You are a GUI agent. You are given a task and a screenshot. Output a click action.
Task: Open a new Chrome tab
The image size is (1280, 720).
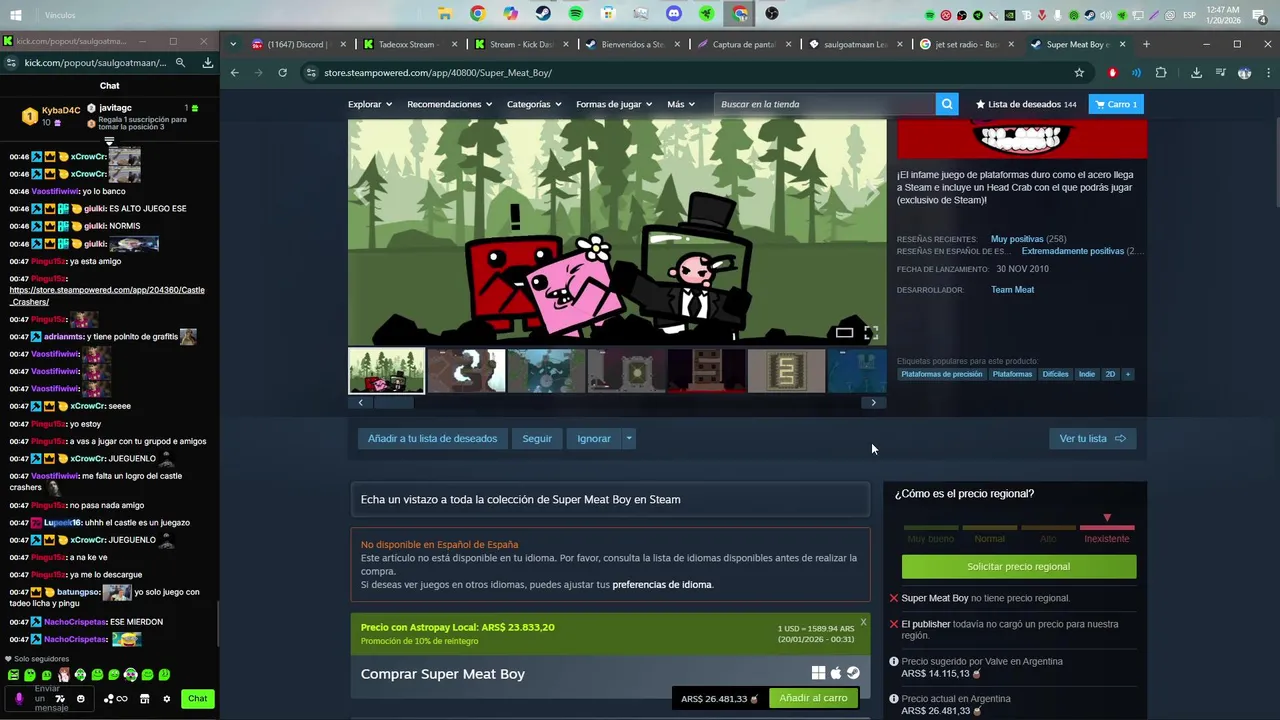pyautogui.click(x=1146, y=44)
